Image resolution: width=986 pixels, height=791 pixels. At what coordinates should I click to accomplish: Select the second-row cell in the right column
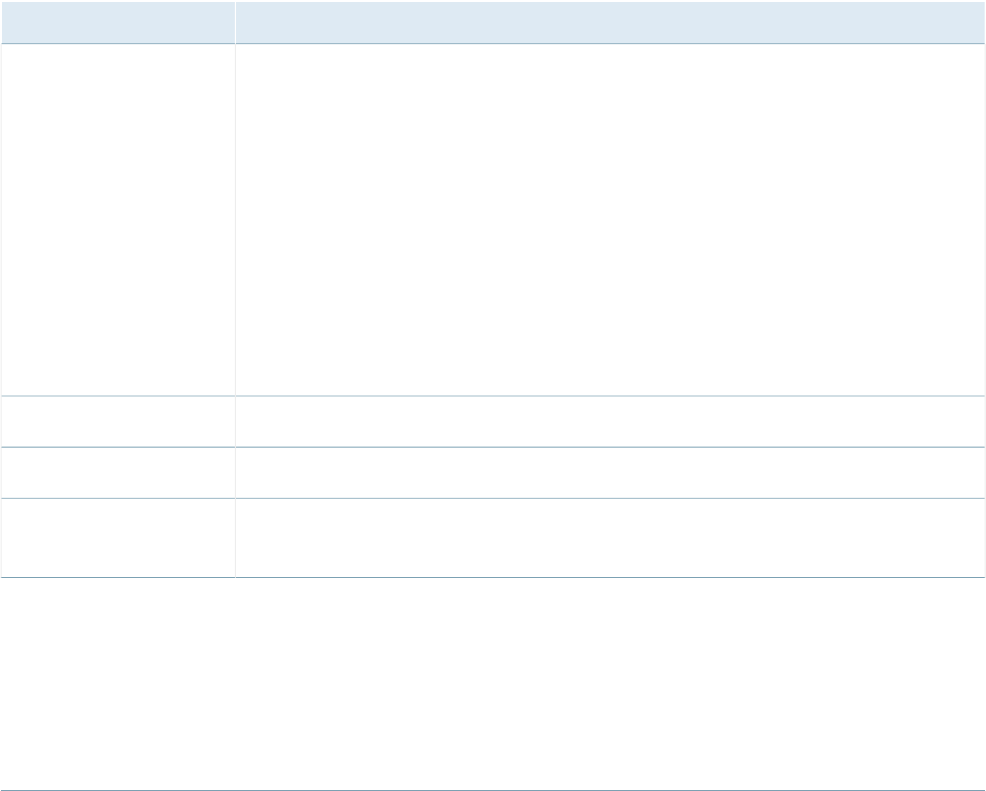pos(610,421)
